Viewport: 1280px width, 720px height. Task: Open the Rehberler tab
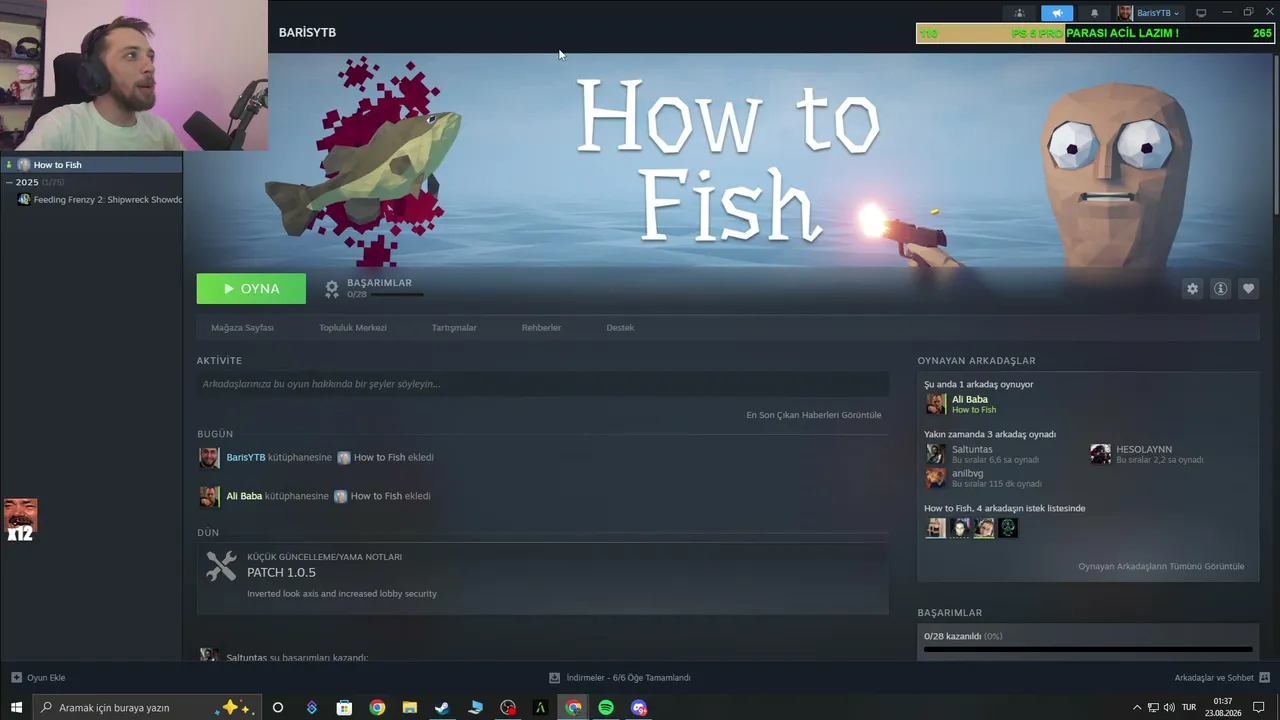click(x=541, y=328)
